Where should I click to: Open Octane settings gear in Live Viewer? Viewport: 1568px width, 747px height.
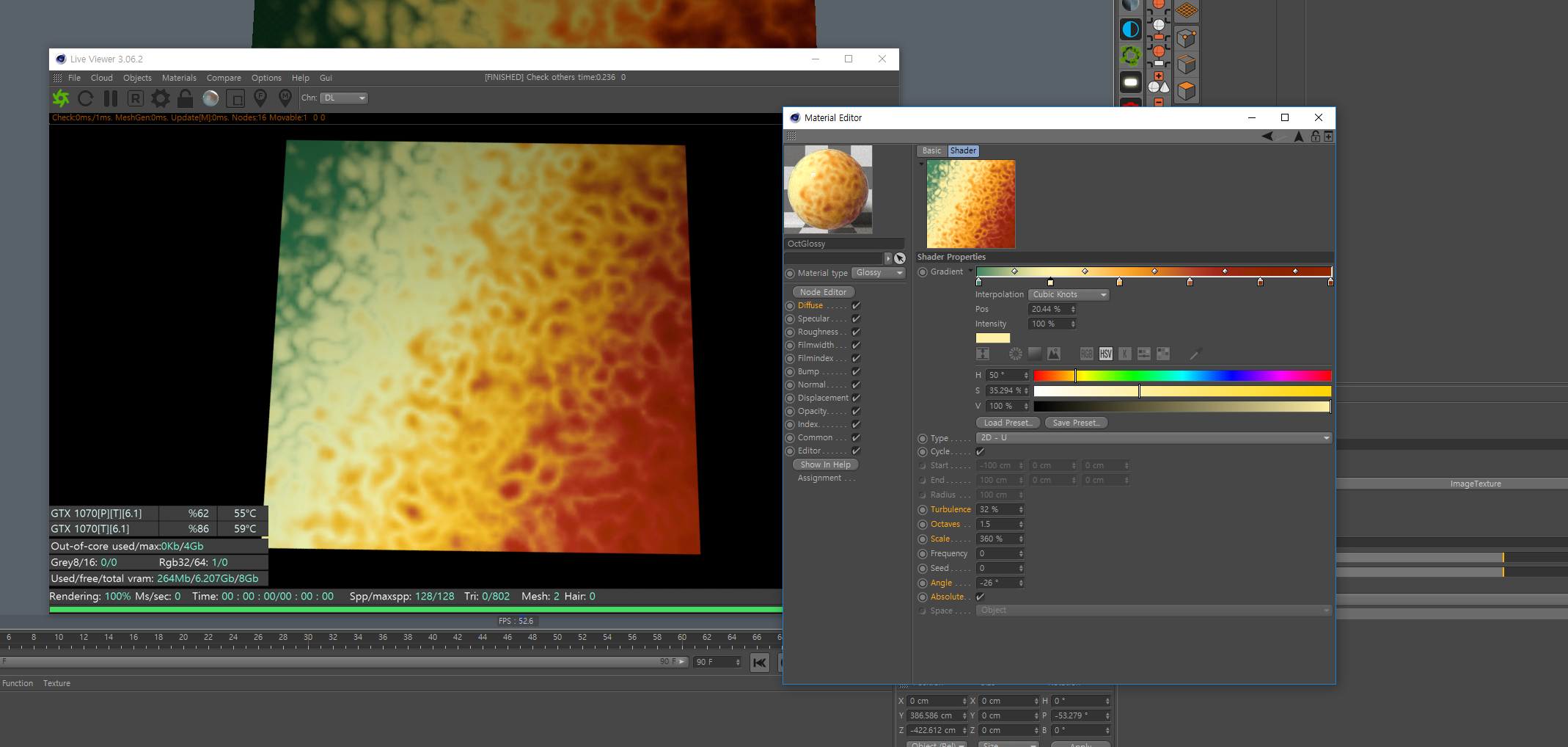coord(160,98)
